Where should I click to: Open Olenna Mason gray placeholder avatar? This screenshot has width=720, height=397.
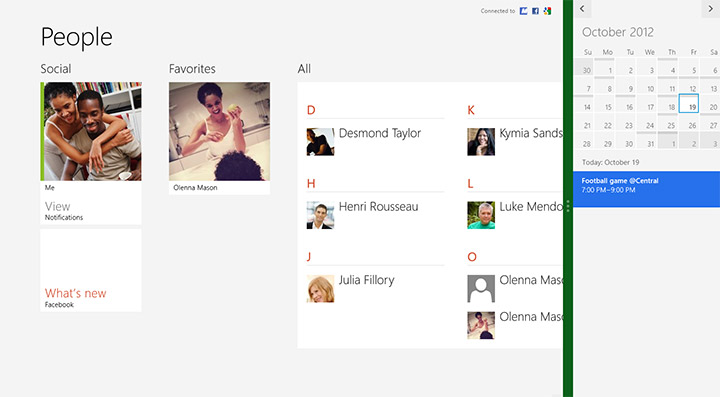pos(481,289)
